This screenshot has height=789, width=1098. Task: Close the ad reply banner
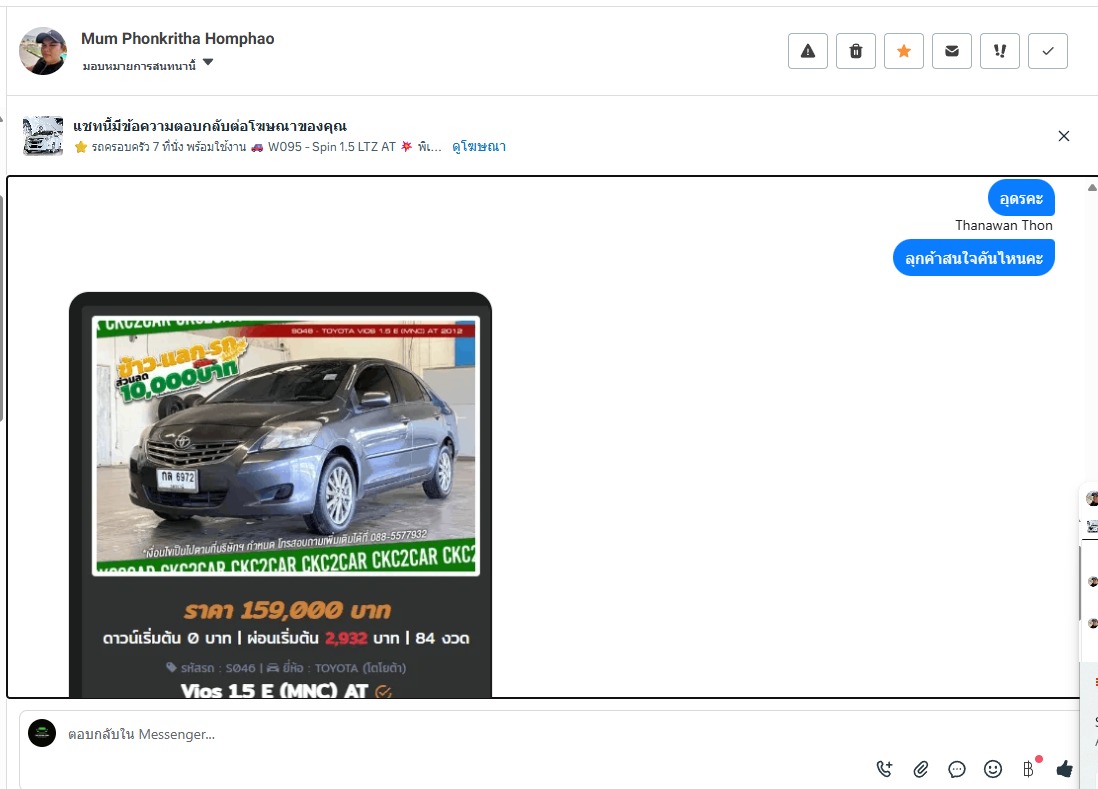[1063, 136]
